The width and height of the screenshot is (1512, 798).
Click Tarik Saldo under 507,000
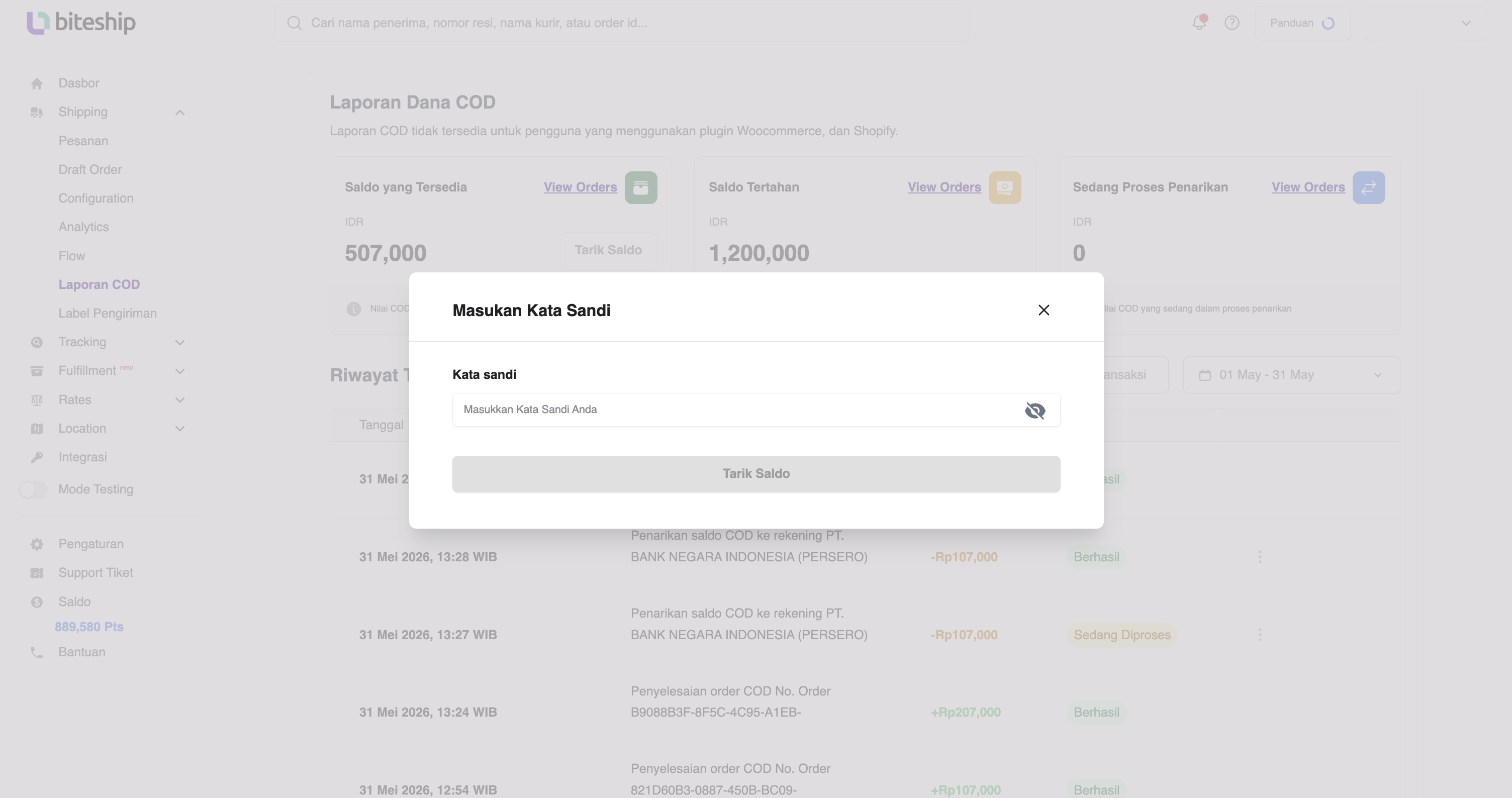pyautogui.click(x=608, y=250)
